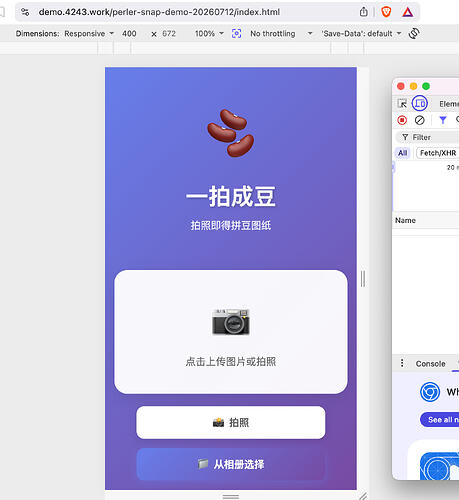Open the Save-Data default dropdown
Viewport: 459px width, 500px height.
pyautogui.click(x=361, y=34)
